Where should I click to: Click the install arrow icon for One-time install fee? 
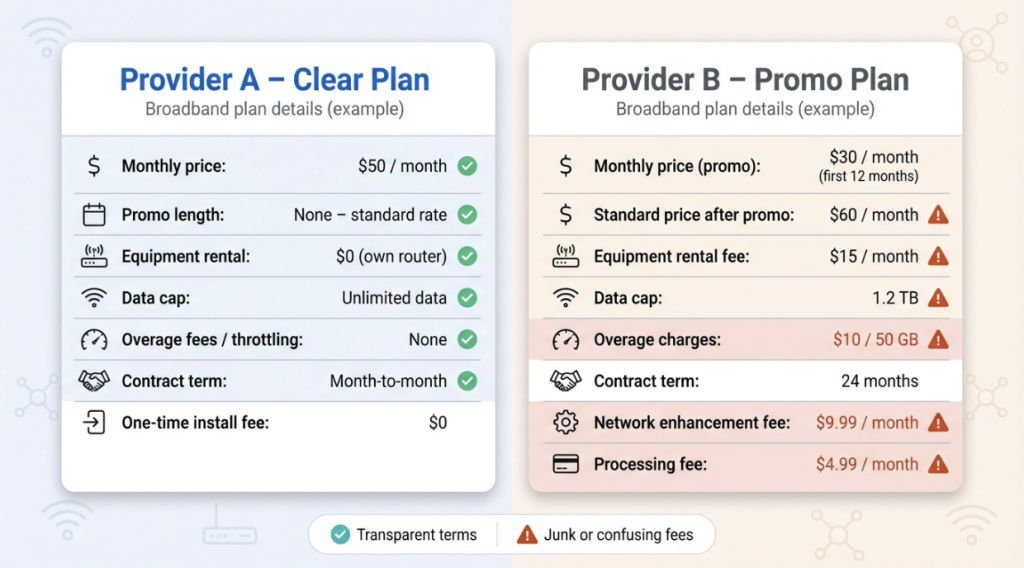pyautogui.click(x=93, y=423)
